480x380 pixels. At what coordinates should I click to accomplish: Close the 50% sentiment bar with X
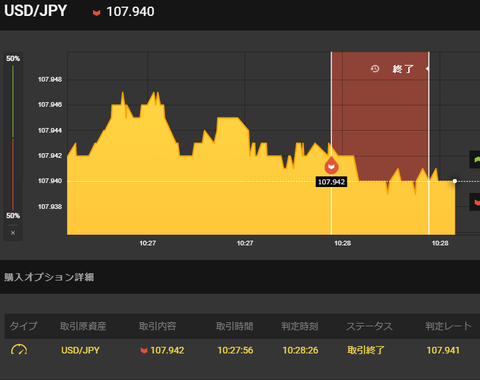tap(13, 233)
